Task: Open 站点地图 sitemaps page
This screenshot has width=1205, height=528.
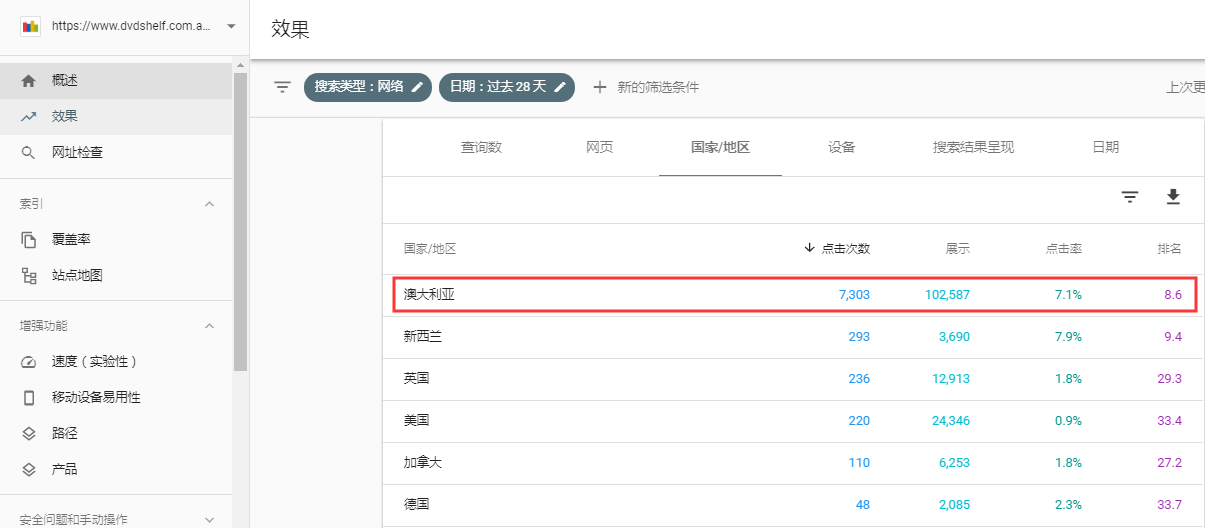Action: pyautogui.click(x=116, y=276)
